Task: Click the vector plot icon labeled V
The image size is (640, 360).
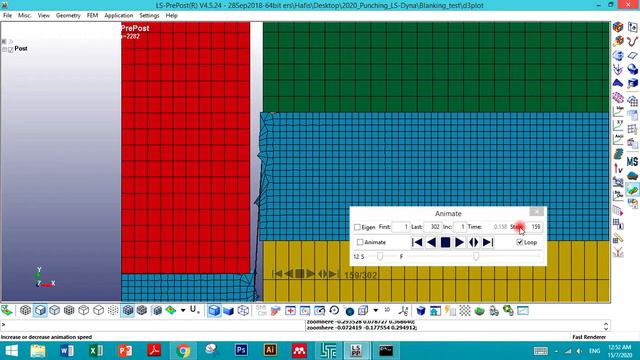Action: pyautogui.click(x=618, y=168)
